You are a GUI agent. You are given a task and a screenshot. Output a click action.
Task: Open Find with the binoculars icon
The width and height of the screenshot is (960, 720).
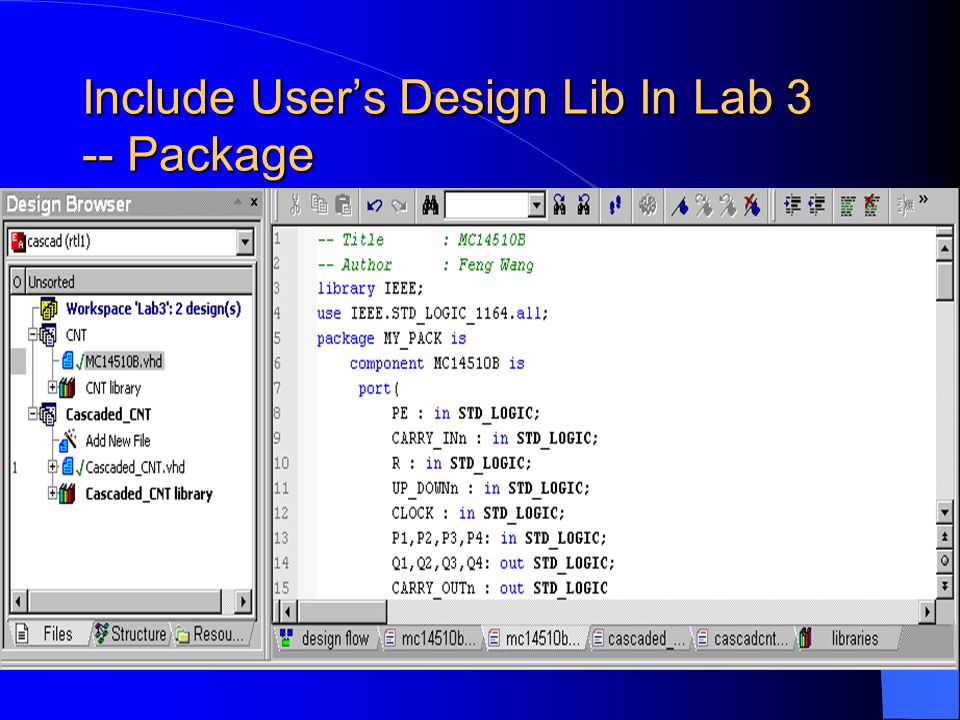(x=430, y=205)
